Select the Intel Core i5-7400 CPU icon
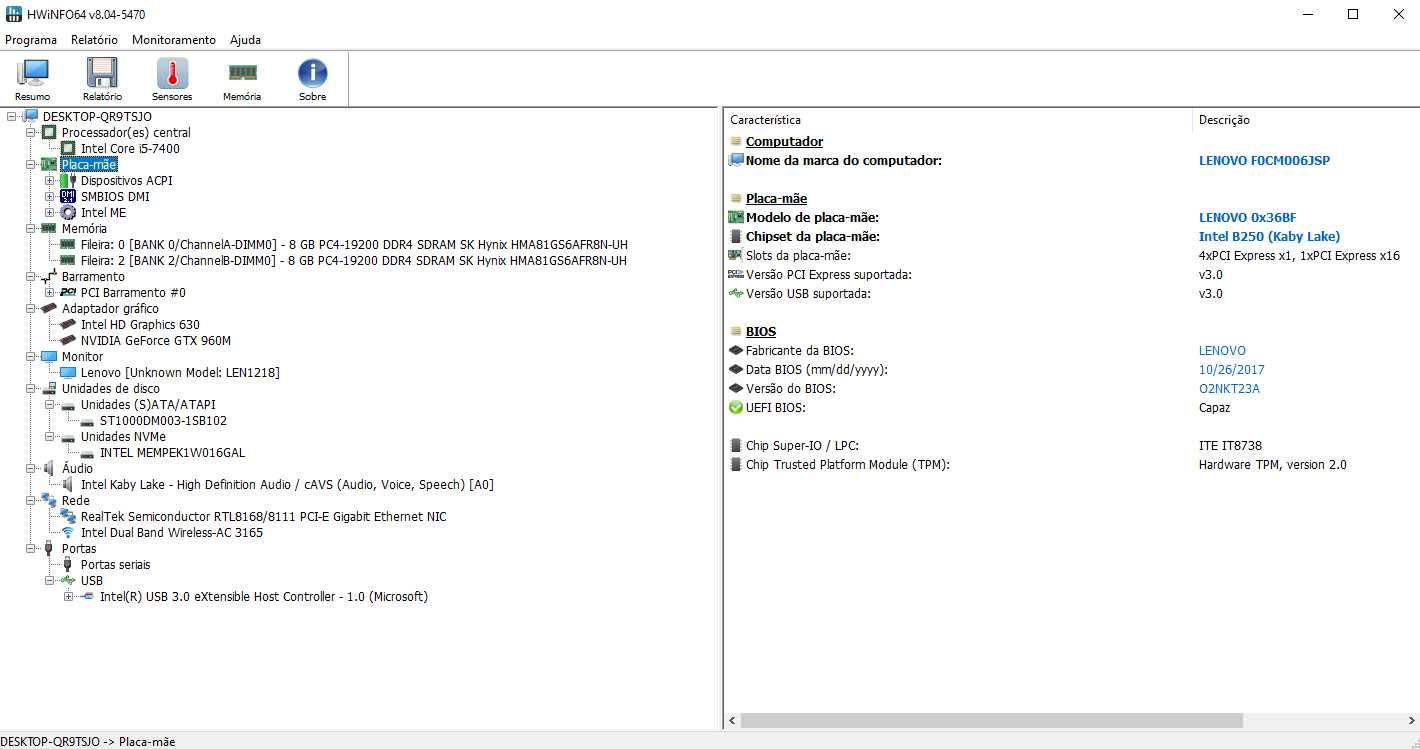1420x749 pixels. (x=68, y=149)
